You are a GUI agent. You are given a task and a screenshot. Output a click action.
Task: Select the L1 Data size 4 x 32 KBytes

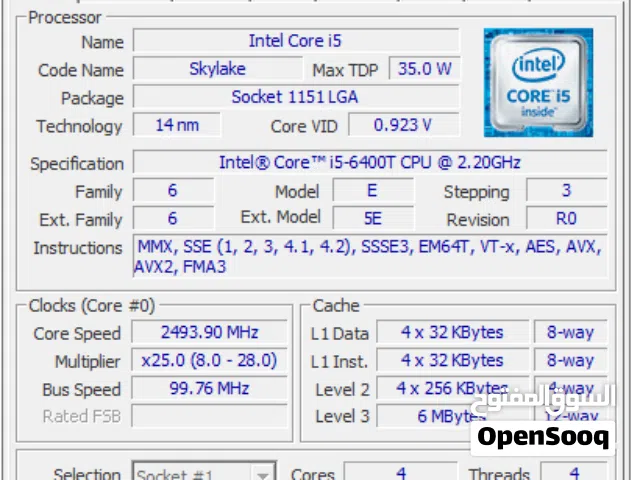coord(452,332)
